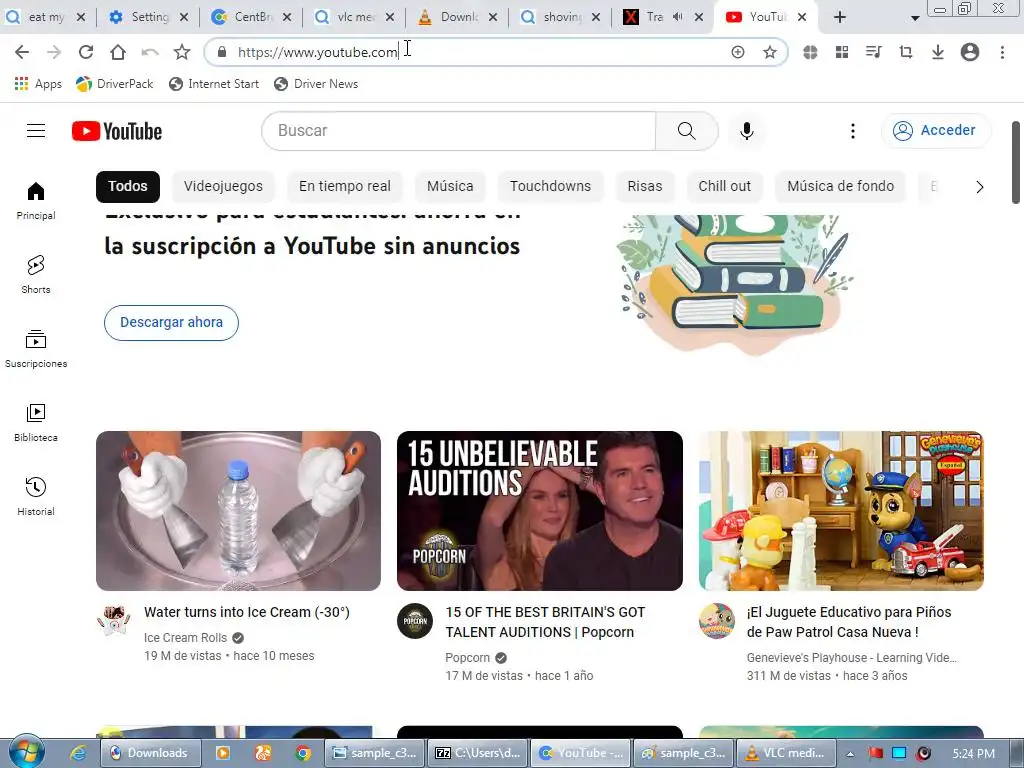Open browser downloads arrow icon

coord(937,52)
